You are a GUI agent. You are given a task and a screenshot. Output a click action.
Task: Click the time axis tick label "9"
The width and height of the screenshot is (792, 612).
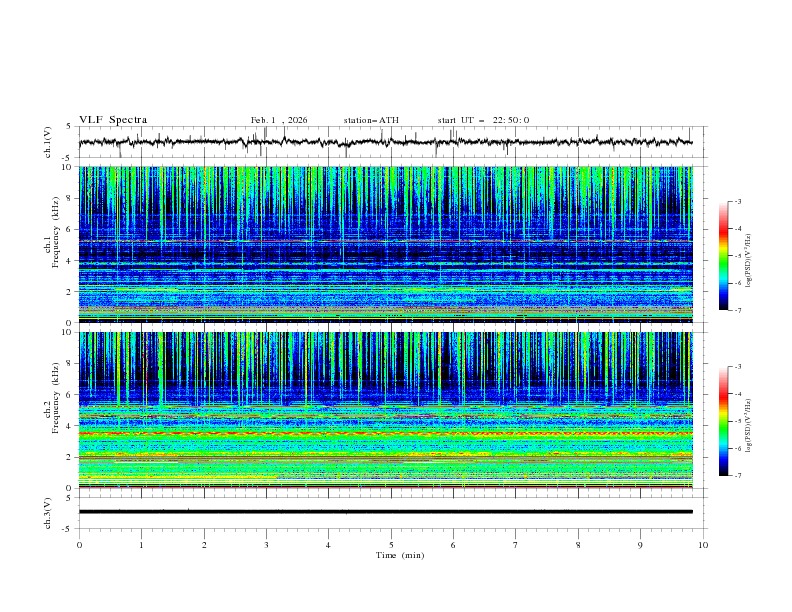click(x=640, y=545)
